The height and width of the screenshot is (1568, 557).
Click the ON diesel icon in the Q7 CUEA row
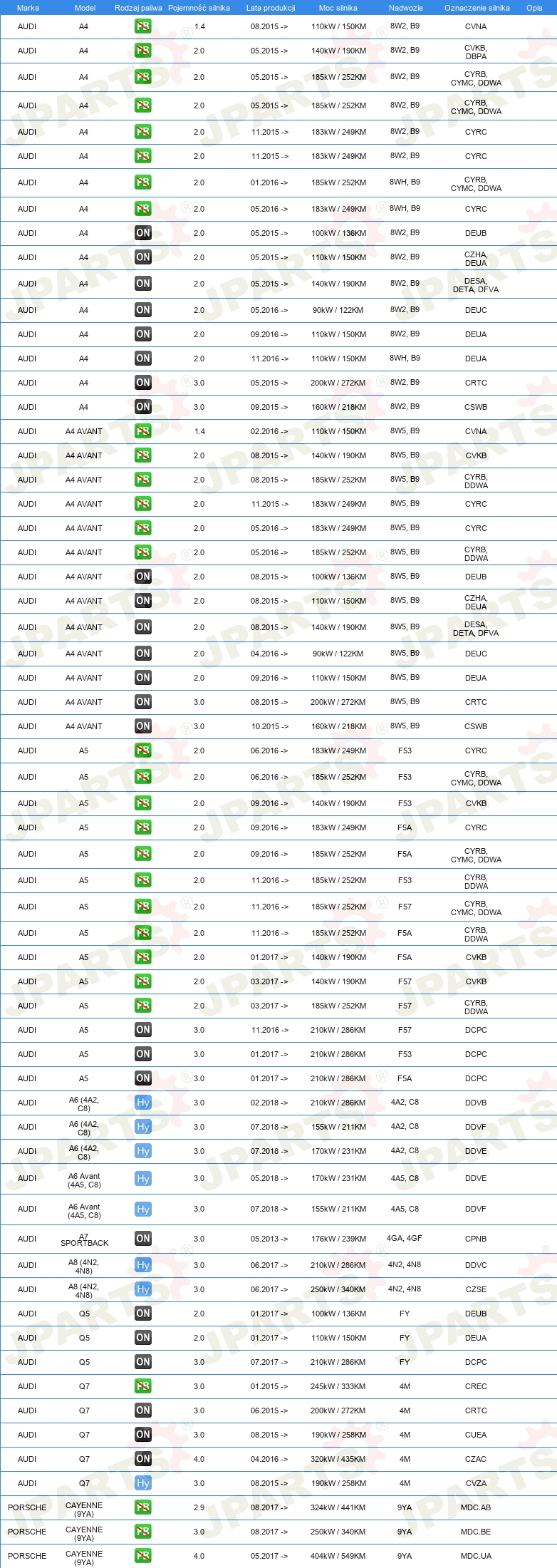tap(143, 1435)
